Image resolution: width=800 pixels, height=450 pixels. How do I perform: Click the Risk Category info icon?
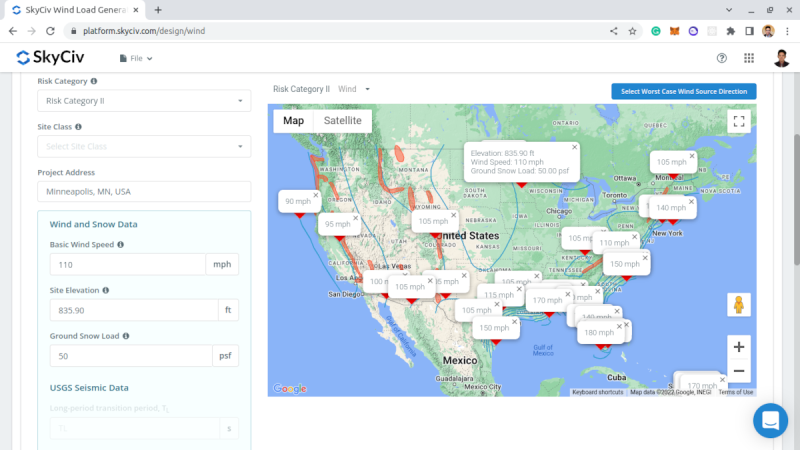[x=94, y=81]
